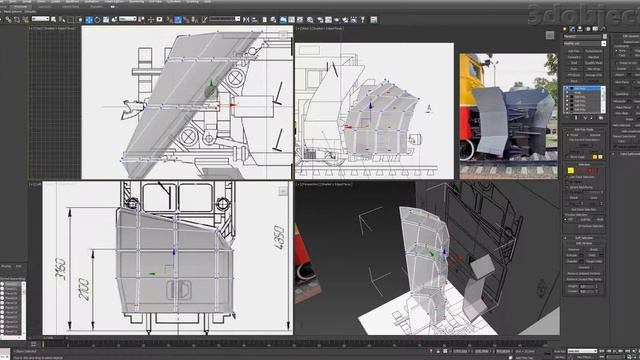Click Configure Modifier Sets icon under stack
This screenshot has height=360, width=640.
[601, 118]
